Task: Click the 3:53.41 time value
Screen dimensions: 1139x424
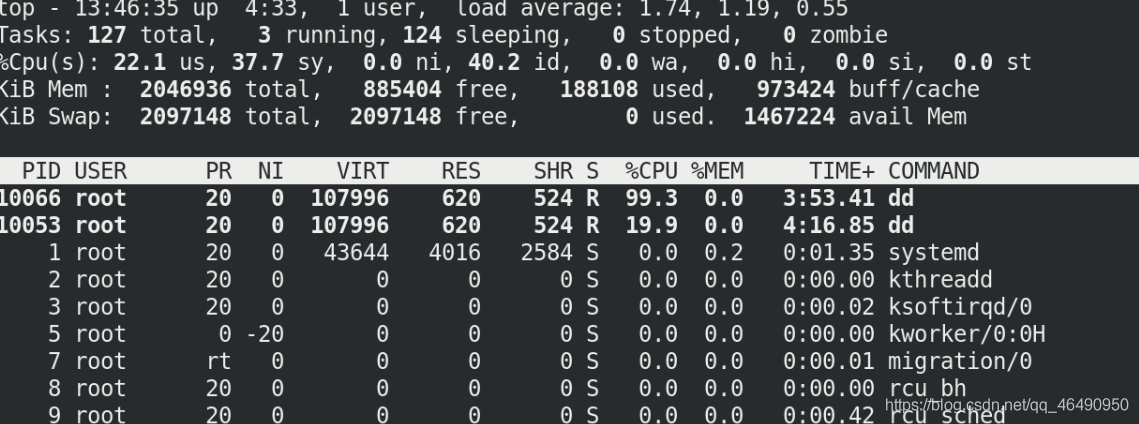Action: [829, 198]
